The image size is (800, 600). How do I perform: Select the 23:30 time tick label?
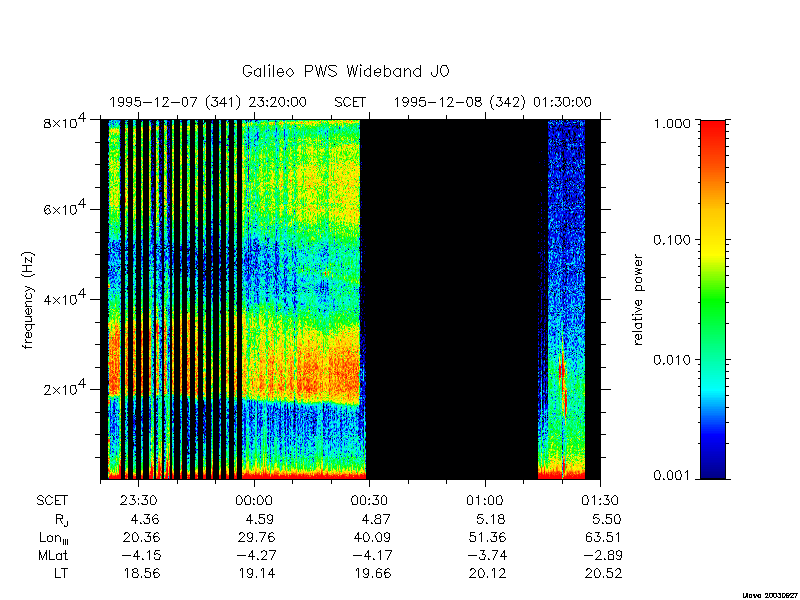click(139, 501)
